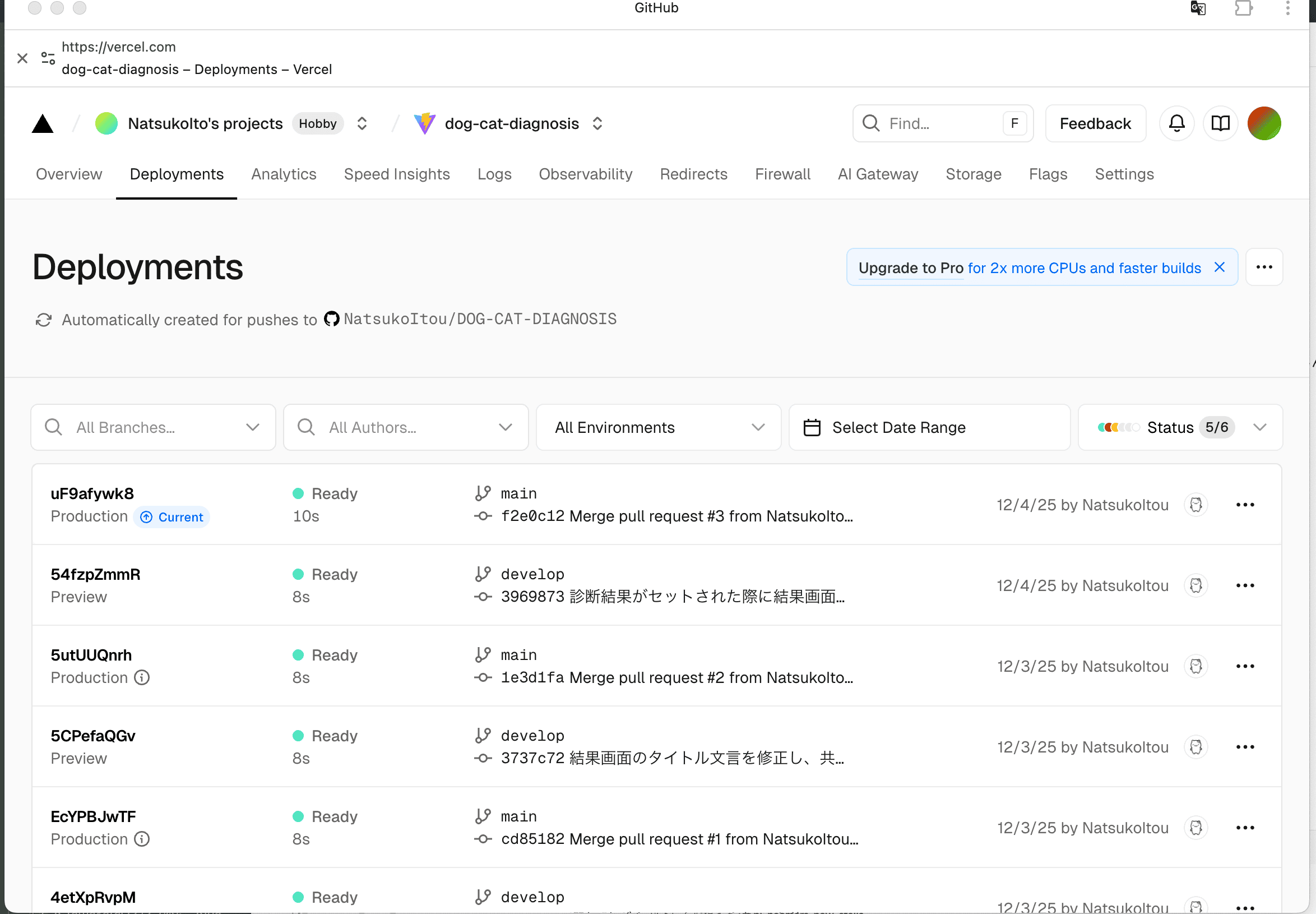Viewport: 1316px width, 914px height.
Task: Open translate page icon in title bar
Action: coord(1198,8)
